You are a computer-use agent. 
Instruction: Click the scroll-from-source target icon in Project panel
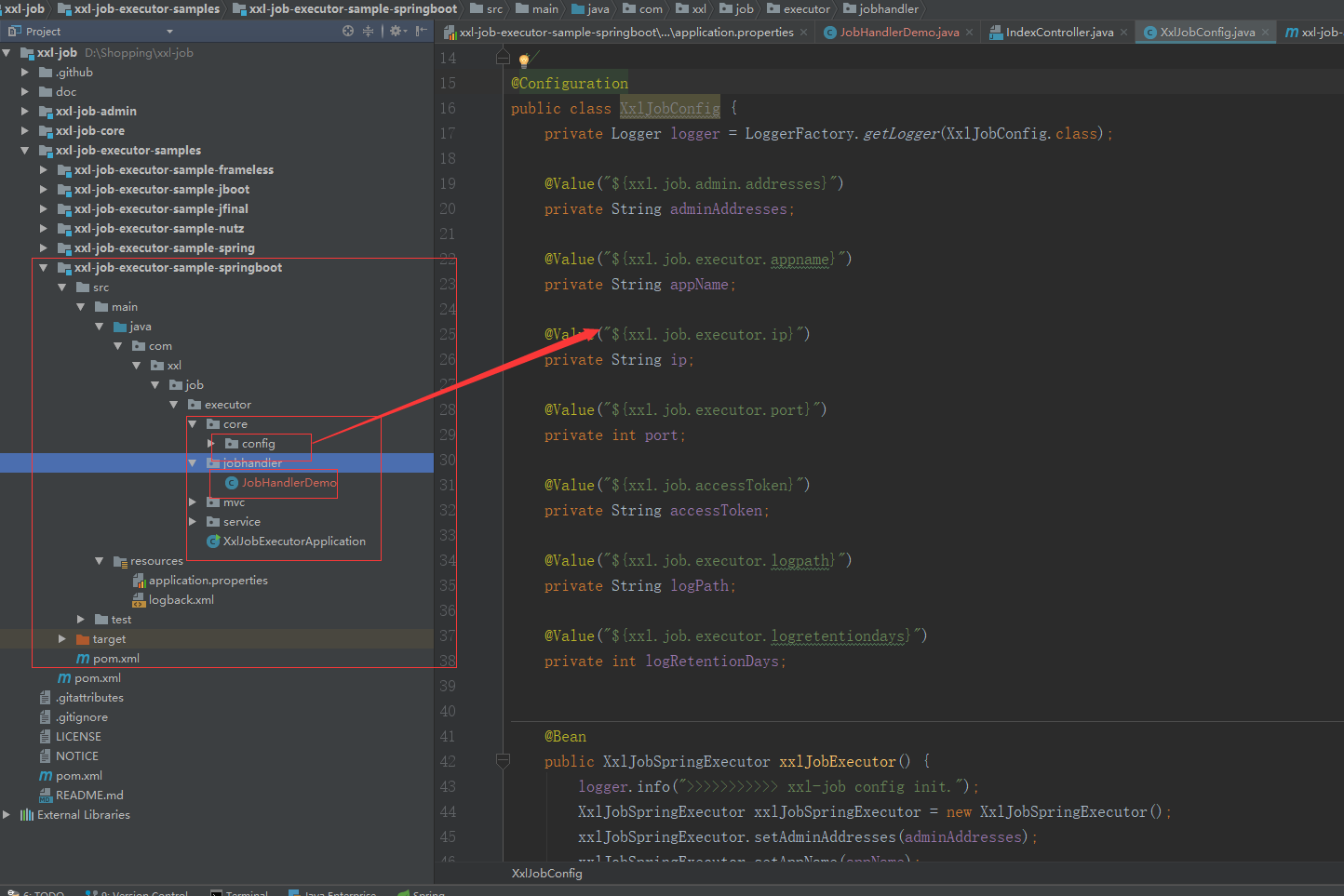tap(348, 31)
